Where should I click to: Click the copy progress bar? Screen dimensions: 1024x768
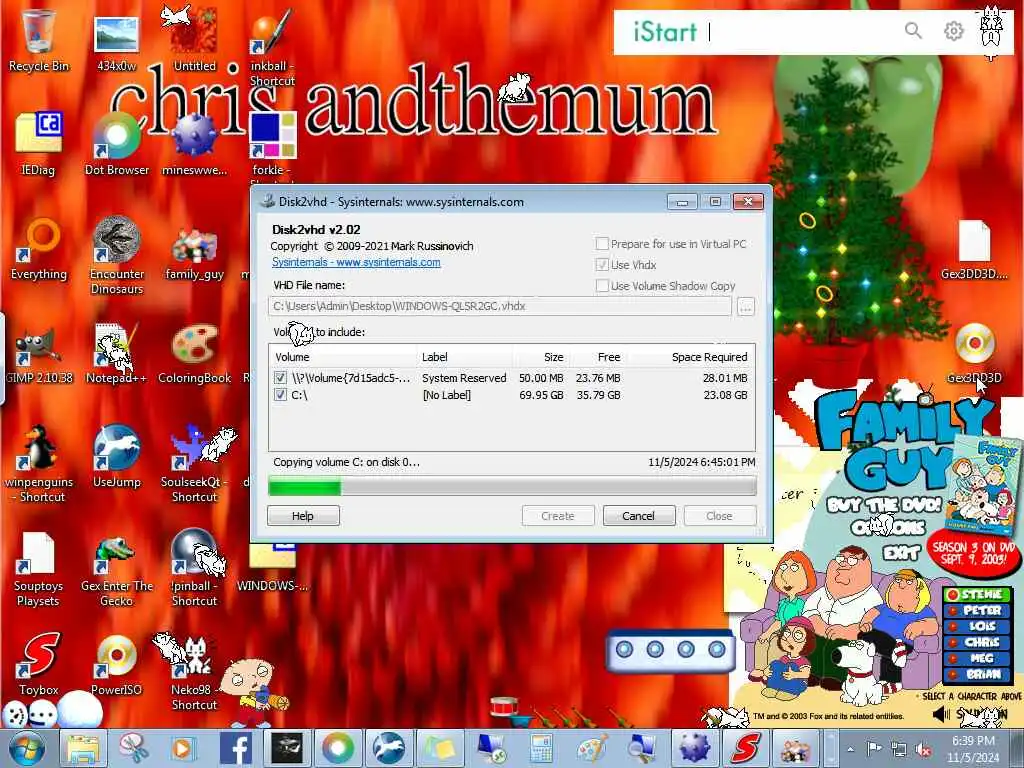[512, 486]
